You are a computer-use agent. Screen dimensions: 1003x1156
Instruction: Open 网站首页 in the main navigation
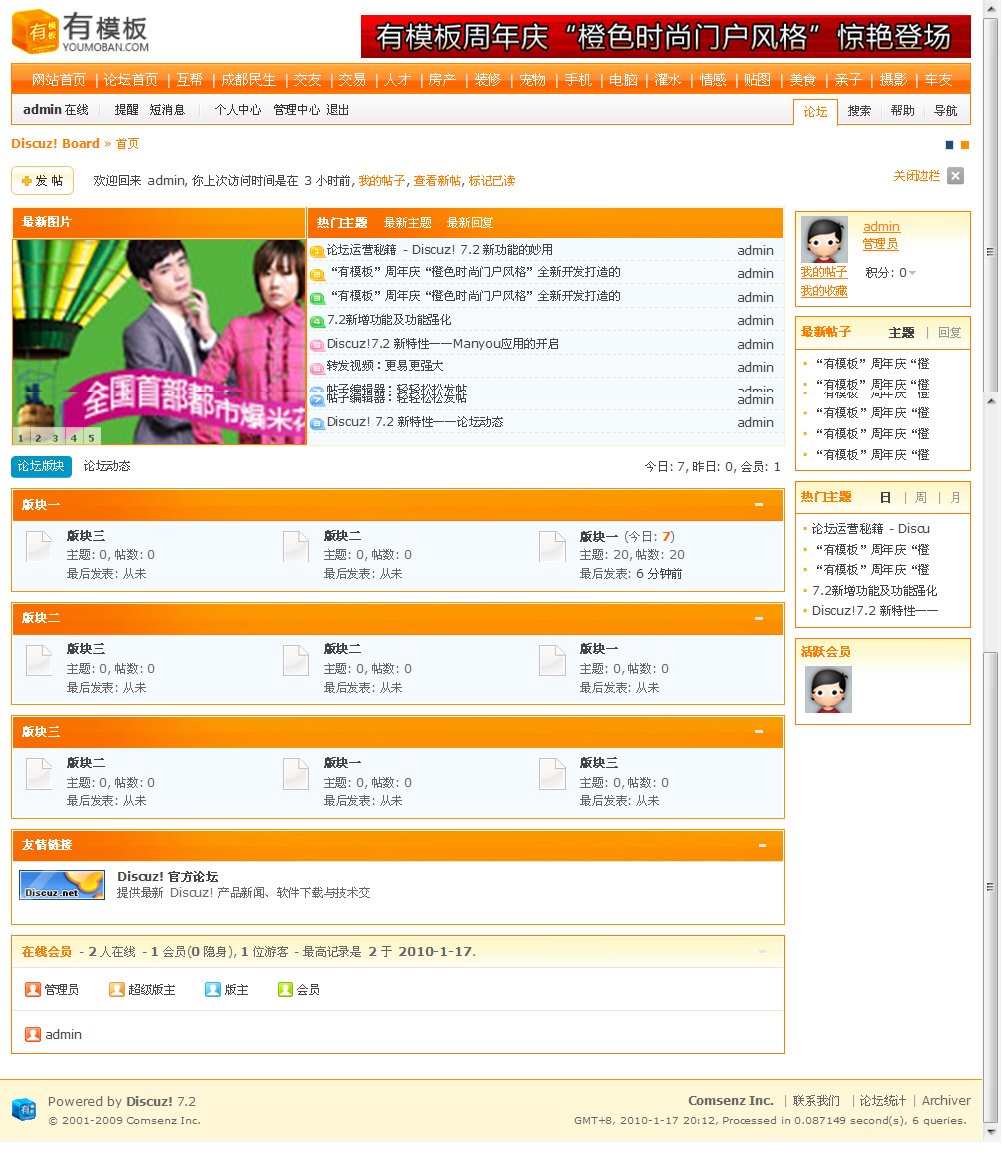[58, 80]
